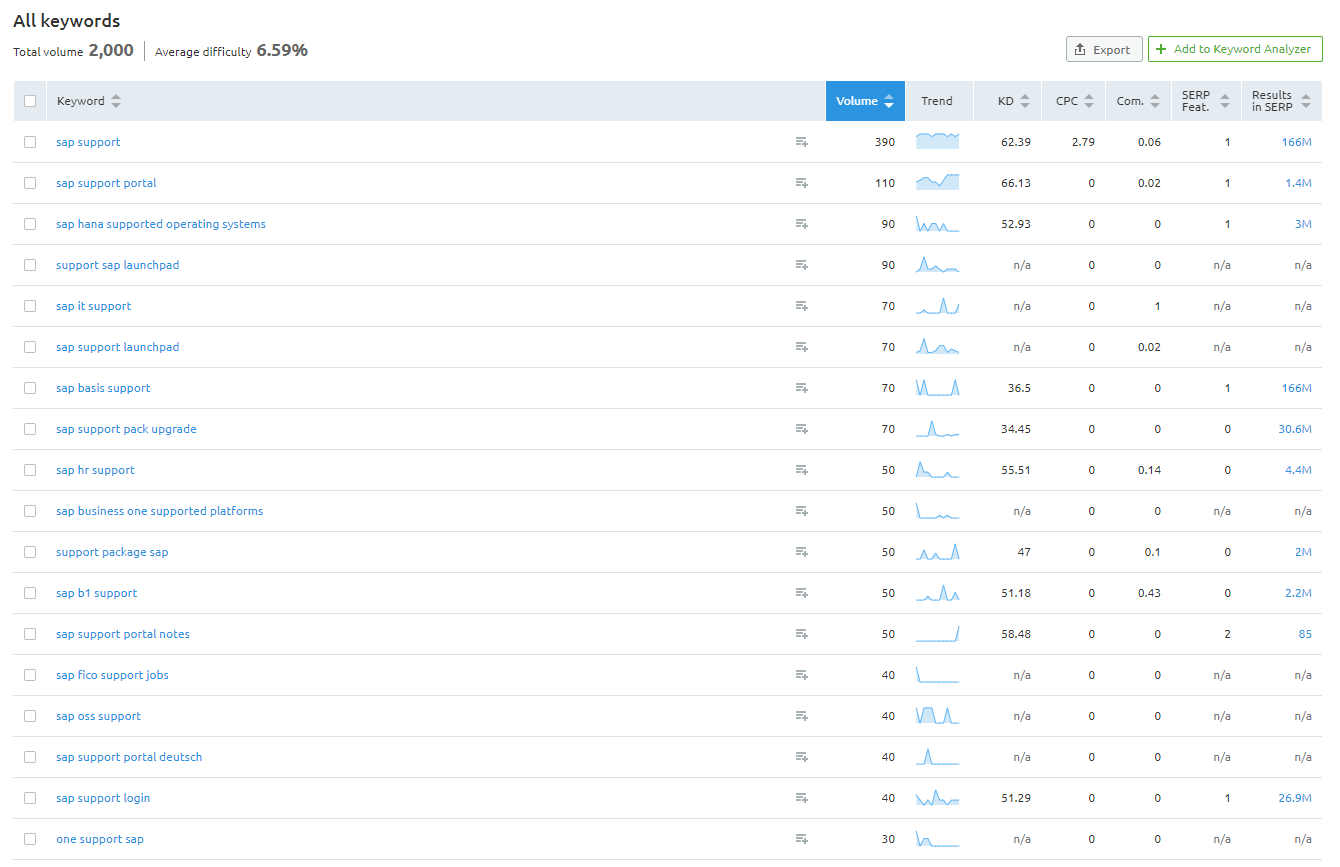Add 'sap support login' to list icon
This screenshot has height=867, width=1340.
[801, 798]
